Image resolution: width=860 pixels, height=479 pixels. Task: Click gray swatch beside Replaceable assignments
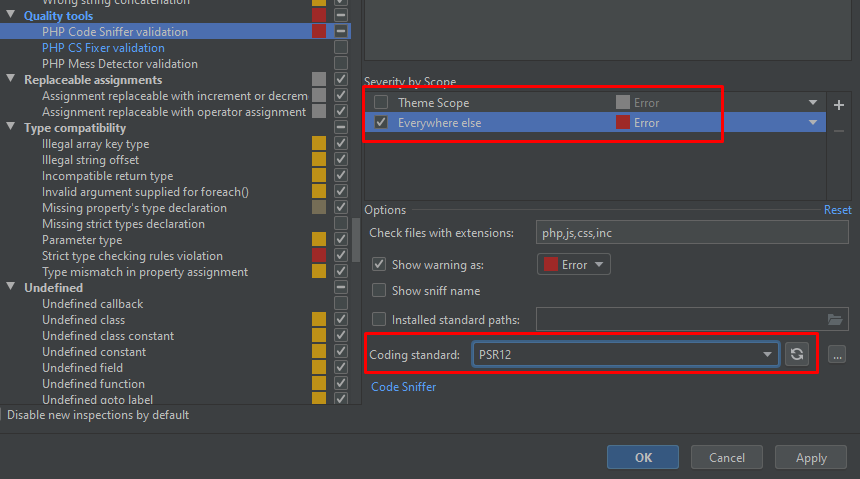click(319, 79)
